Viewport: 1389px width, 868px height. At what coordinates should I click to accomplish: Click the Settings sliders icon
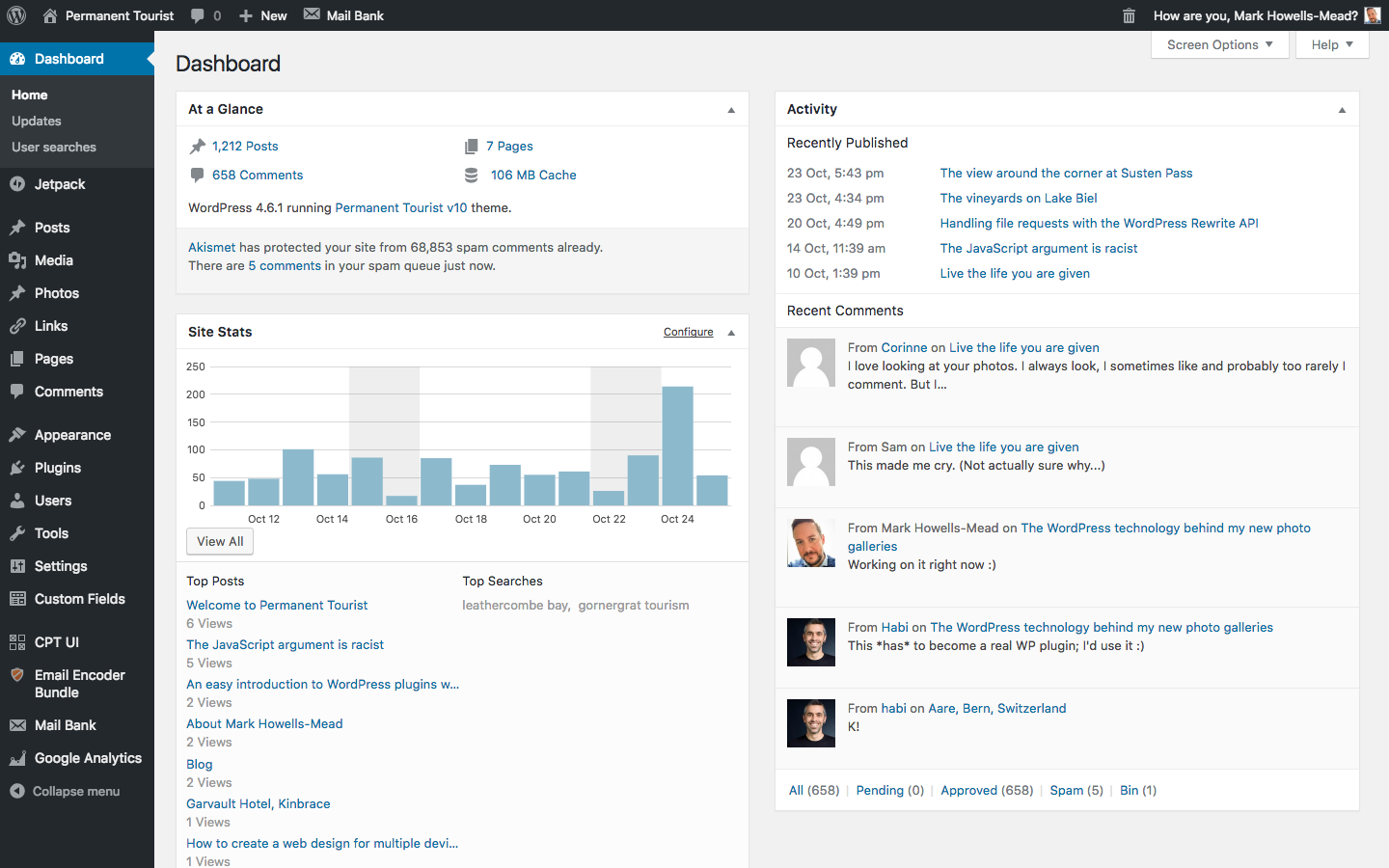[x=17, y=566]
